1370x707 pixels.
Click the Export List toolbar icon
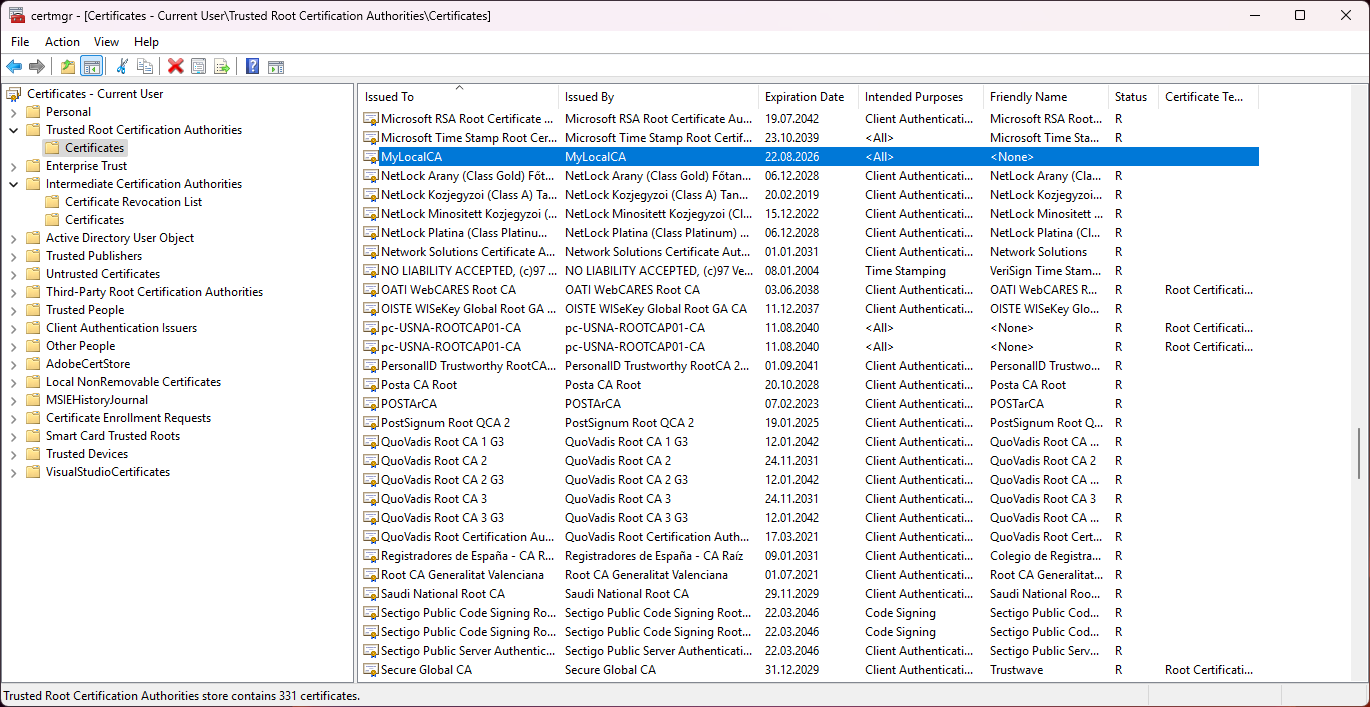coord(222,66)
